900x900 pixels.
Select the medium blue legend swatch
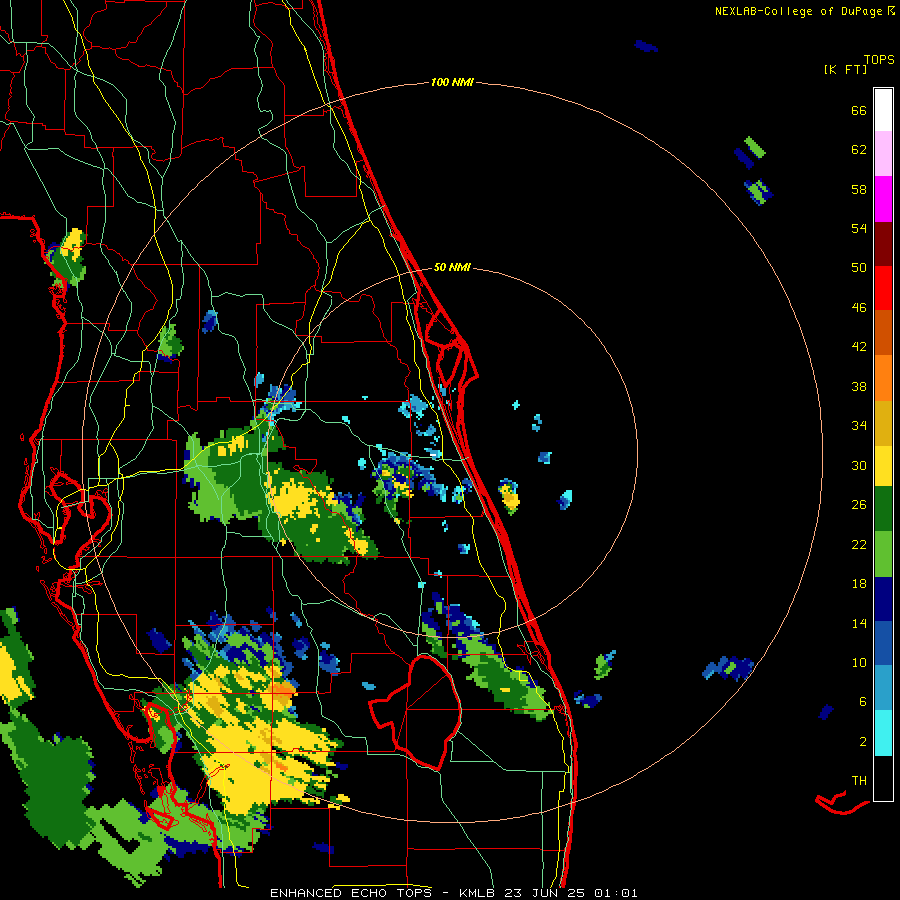click(883, 643)
